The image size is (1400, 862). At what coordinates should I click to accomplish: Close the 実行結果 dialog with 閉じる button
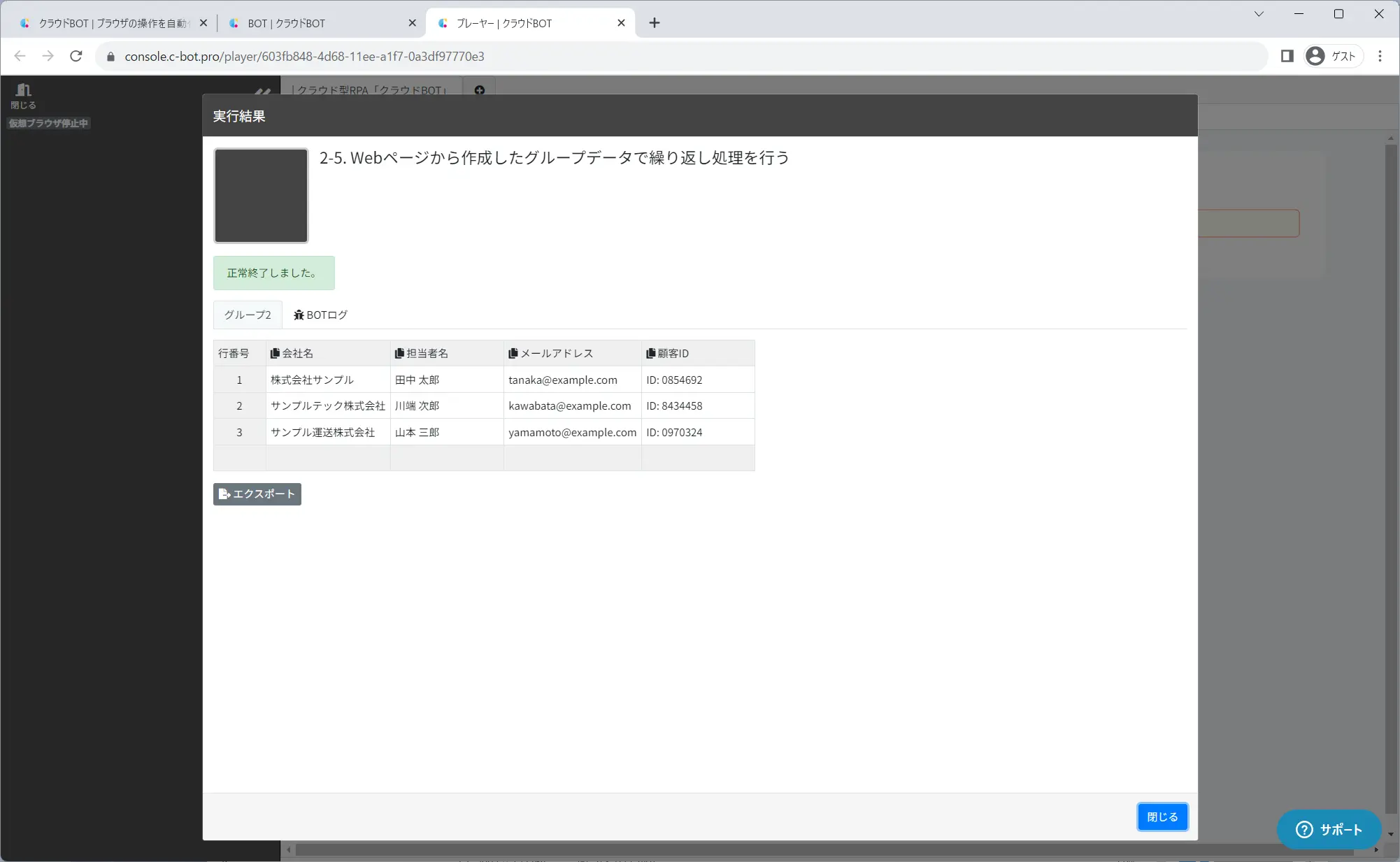point(1162,817)
